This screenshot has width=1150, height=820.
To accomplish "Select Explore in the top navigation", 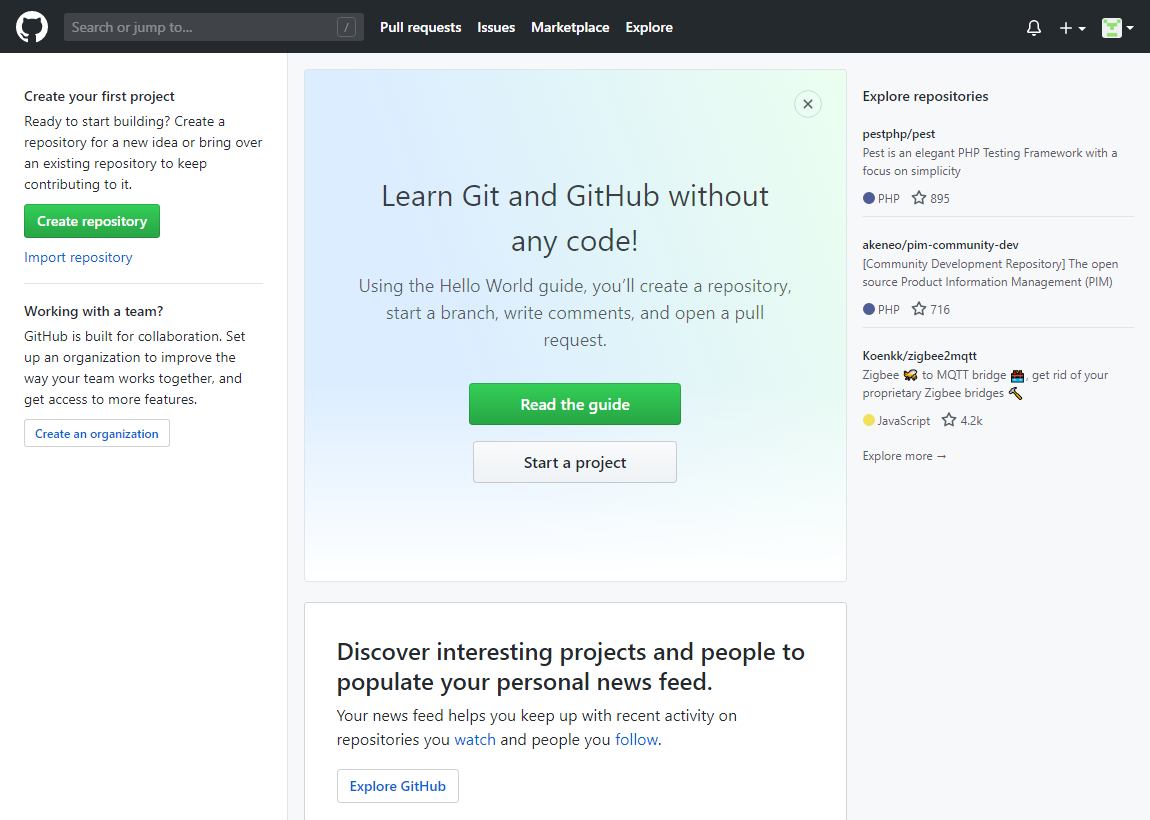I will (x=649, y=27).
